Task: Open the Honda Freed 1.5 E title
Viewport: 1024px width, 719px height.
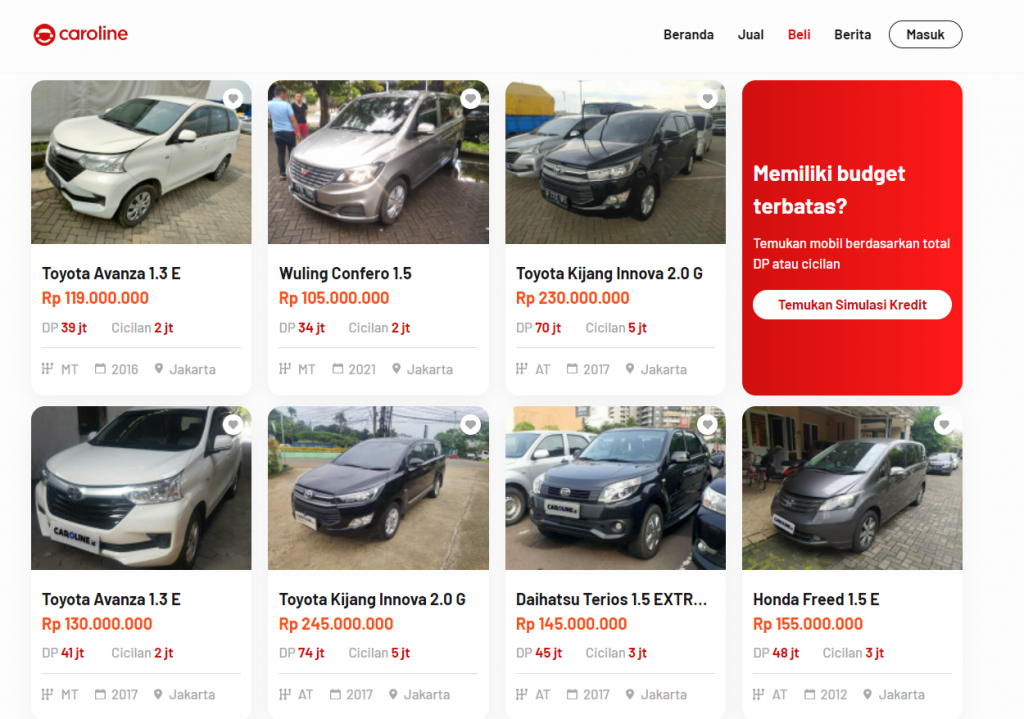Action: point(816,599)
